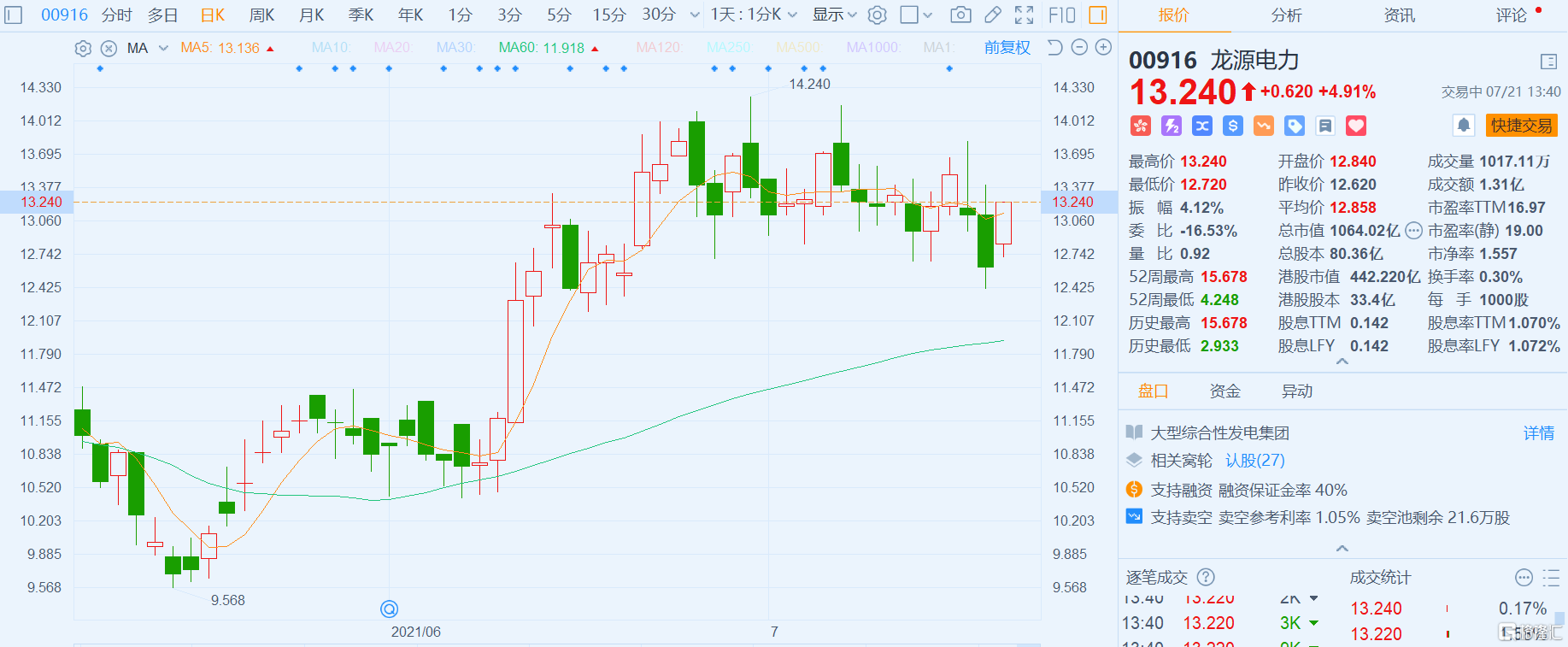Switch to 周K weekly chart
This screenshot has width=1568, height=647.
[262, 15]
